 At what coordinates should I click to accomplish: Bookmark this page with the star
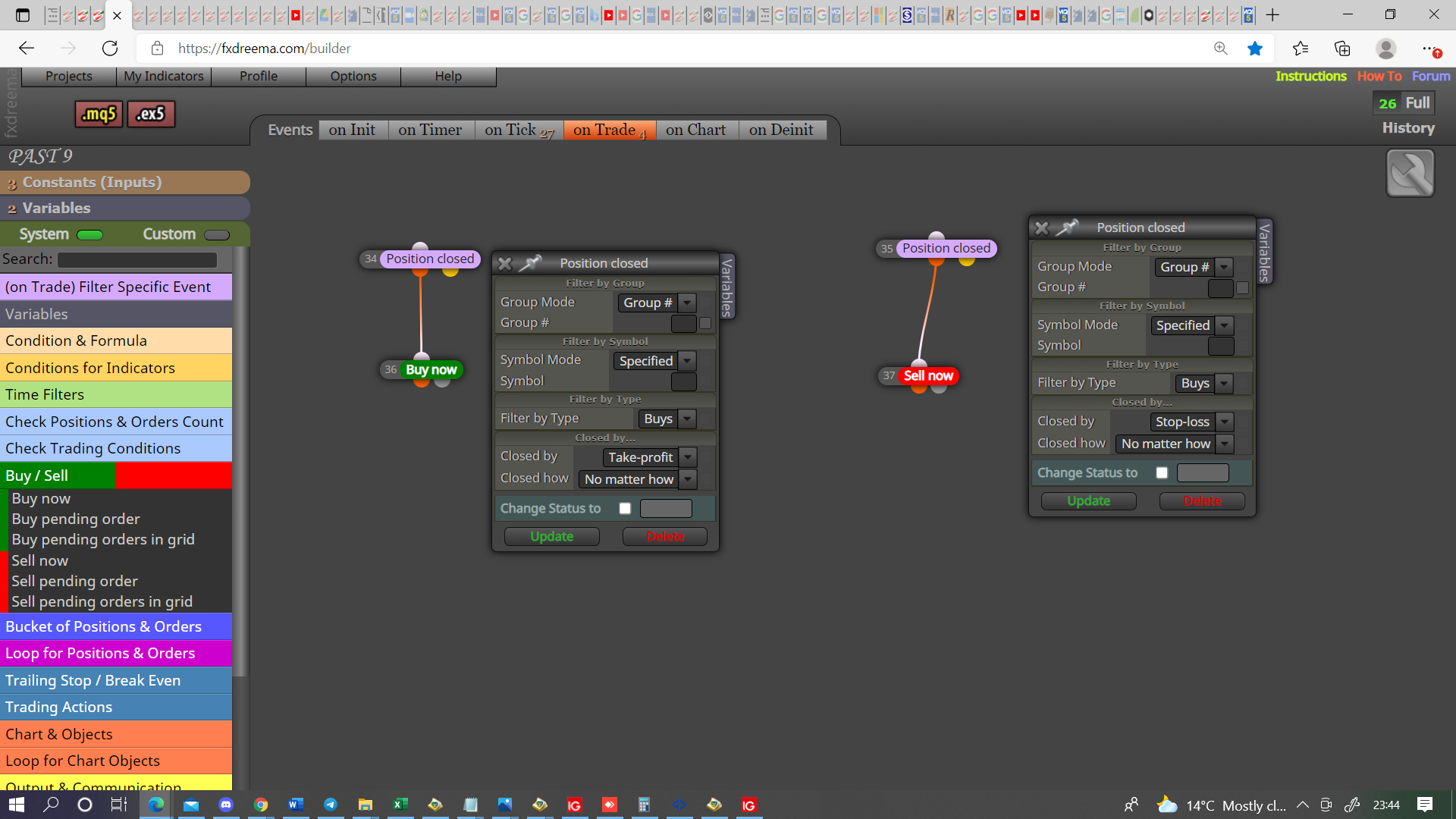click(1255, 49)
